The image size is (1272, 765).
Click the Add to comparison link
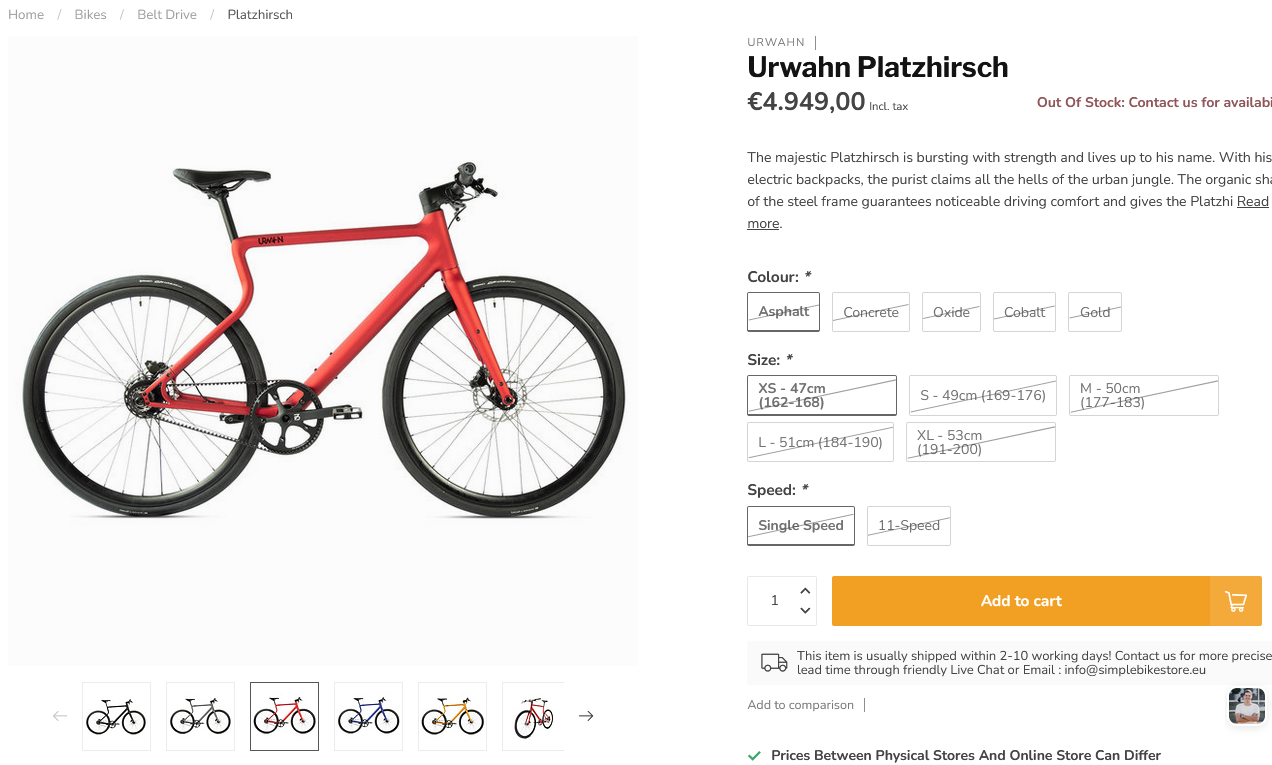coord(800,705)
